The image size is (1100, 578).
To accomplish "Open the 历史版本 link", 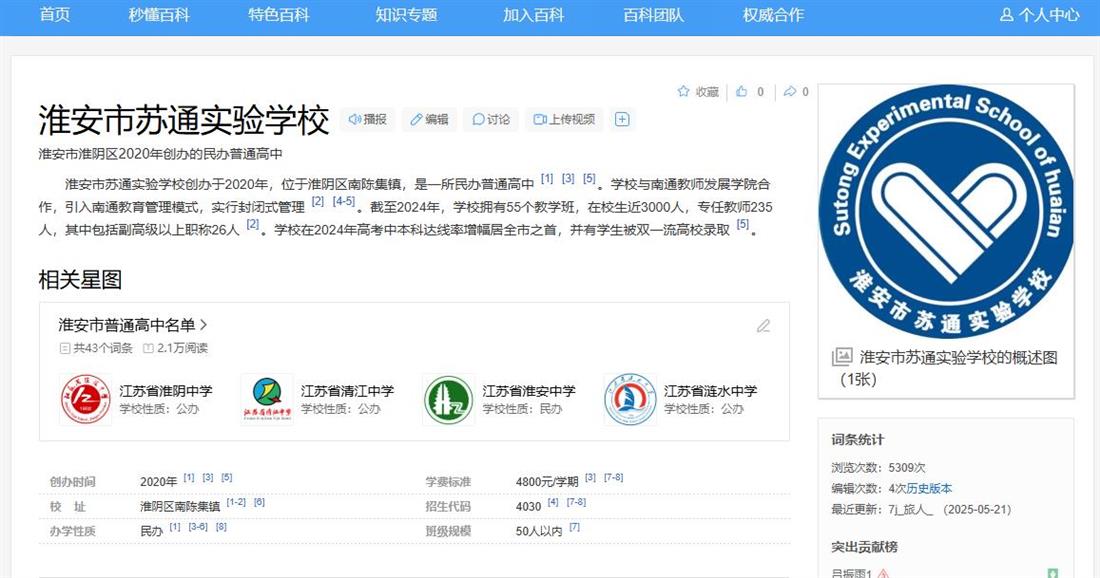I will tap(929, 488).
